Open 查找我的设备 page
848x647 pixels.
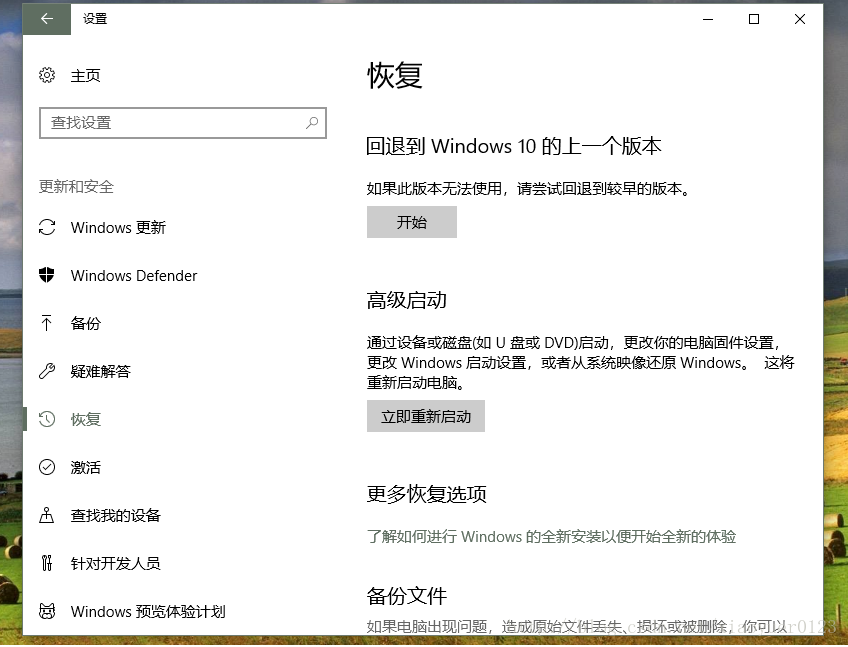pyautogui.click(x=116, y=515)
